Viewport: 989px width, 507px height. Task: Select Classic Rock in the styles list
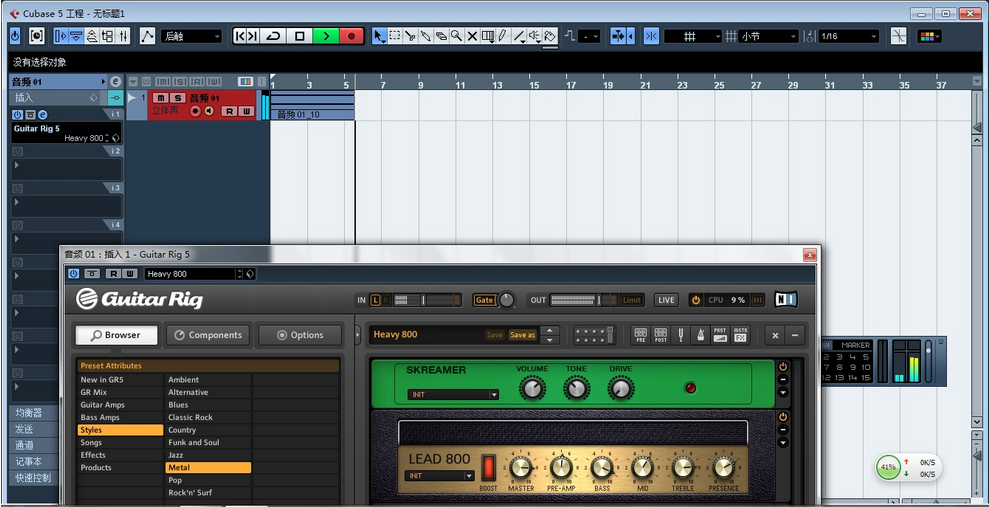tap(190, 417)
